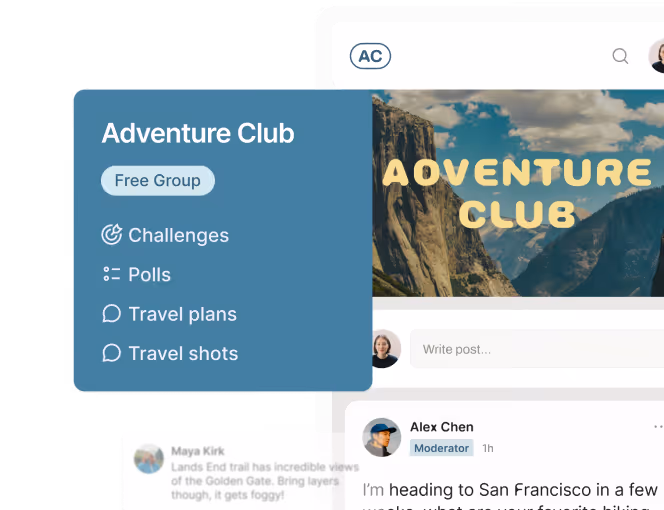This screenshot has height=510, width=664.
Task: Click the AC logo badge
Action: coord(370,56)
